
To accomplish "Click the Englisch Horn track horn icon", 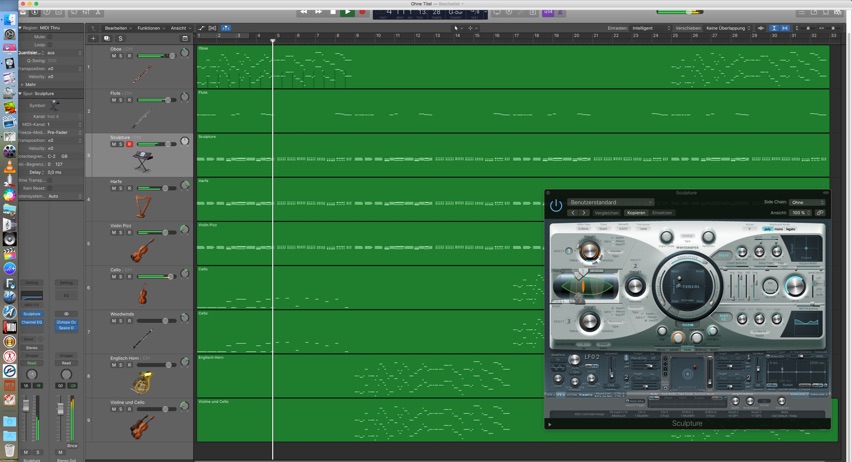I will point(142,383).
